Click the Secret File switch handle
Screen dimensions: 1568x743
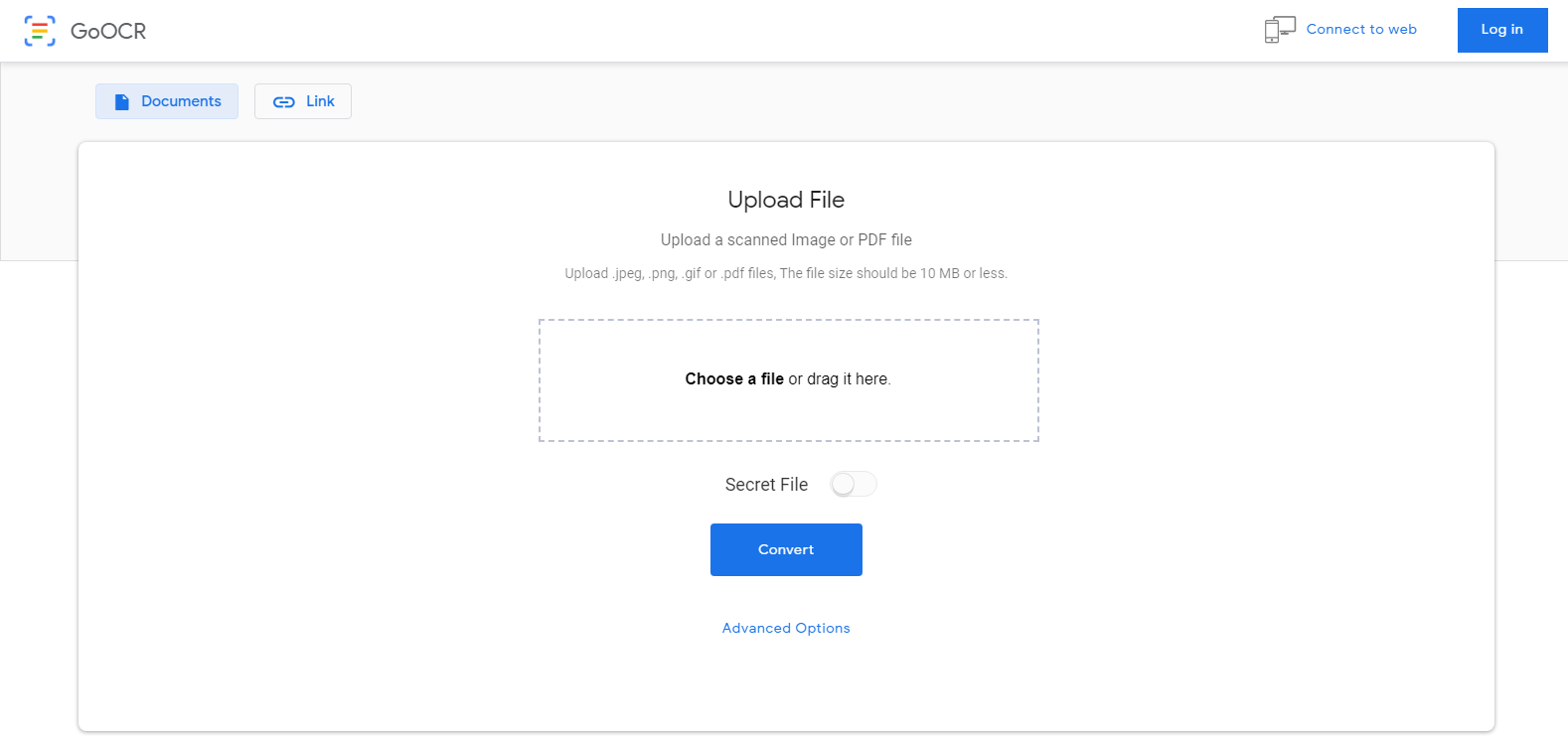click(844, 484)
